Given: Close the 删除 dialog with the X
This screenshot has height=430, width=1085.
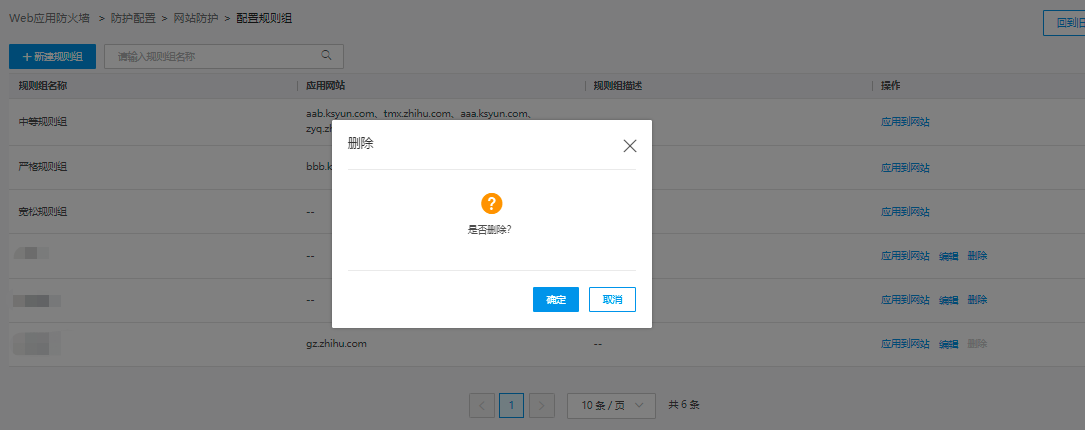Looking at the screenshot, I should pos(629,146).
